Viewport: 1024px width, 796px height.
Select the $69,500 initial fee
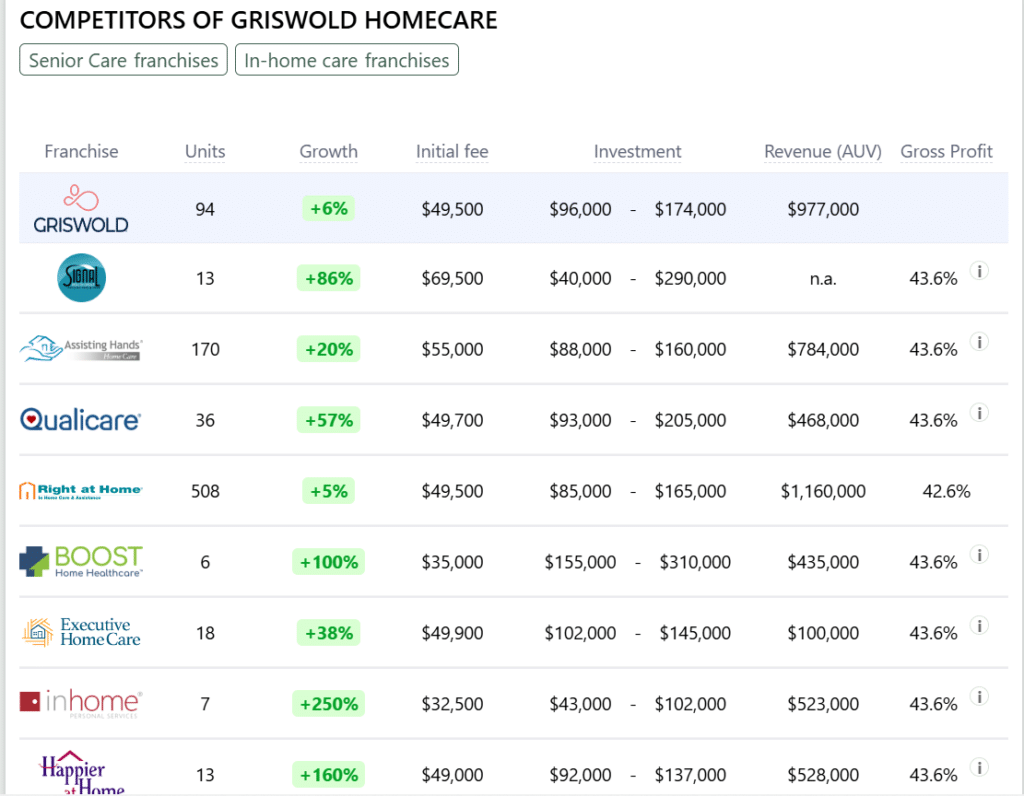[x=452, y=279]
